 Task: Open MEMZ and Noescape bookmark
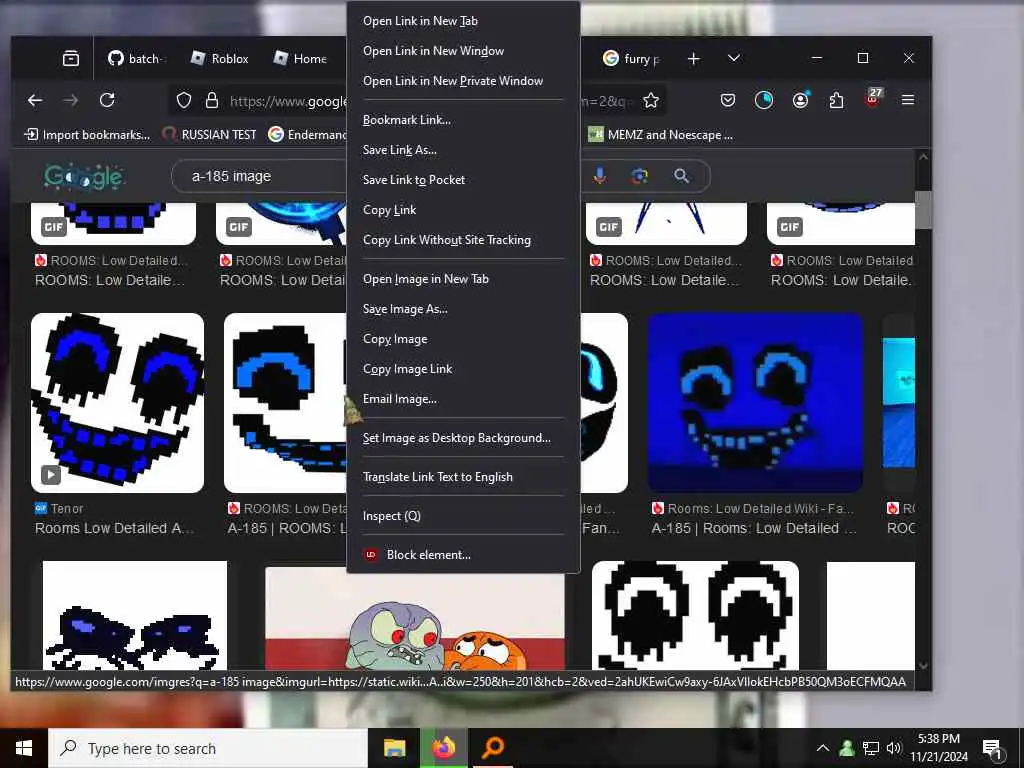pyautogui.click(x=661, y=135)
